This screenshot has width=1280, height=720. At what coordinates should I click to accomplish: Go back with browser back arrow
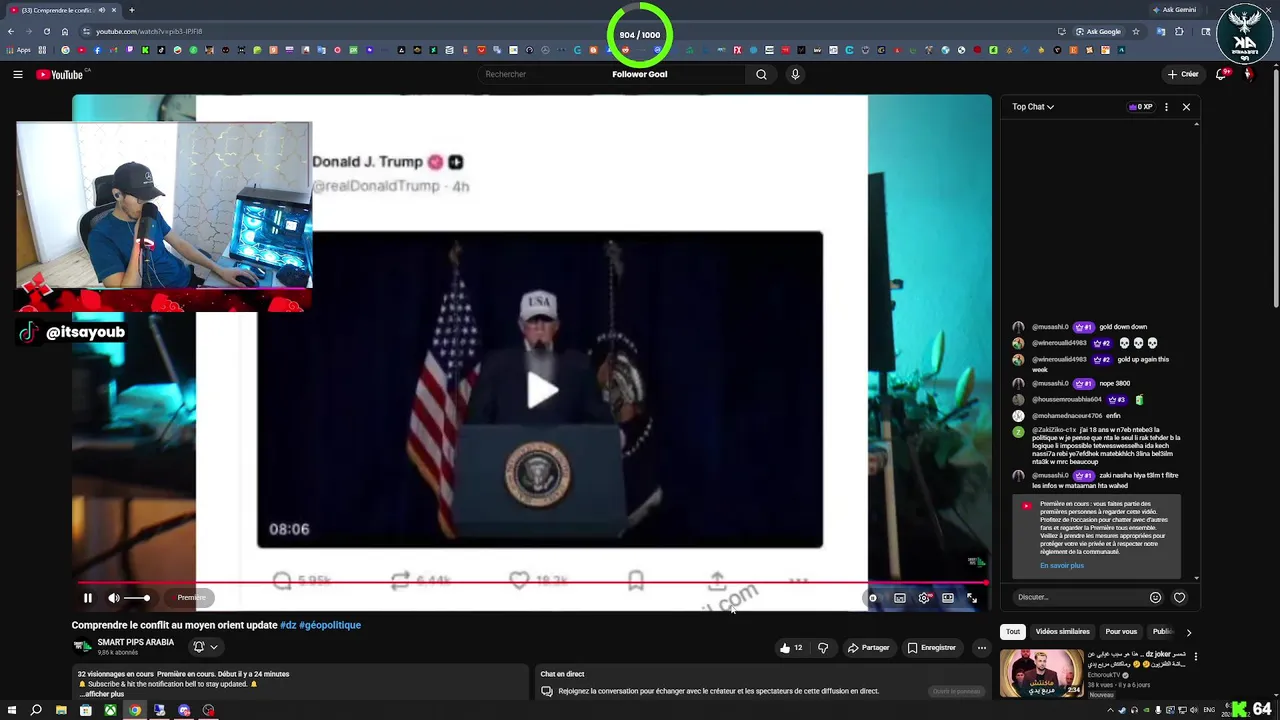(11, 31)
